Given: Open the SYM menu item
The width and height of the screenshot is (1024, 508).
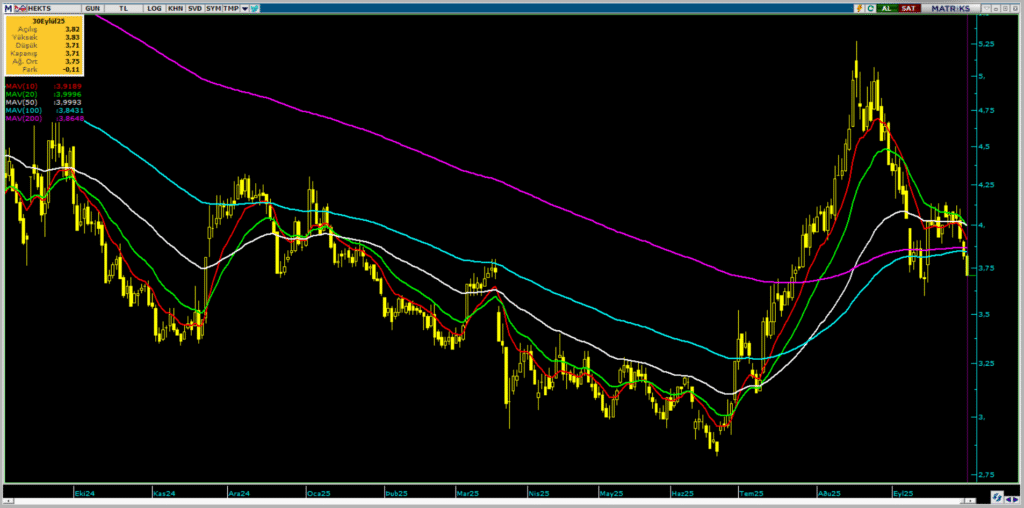Looking at the screenshot, I should pos(213,7).
